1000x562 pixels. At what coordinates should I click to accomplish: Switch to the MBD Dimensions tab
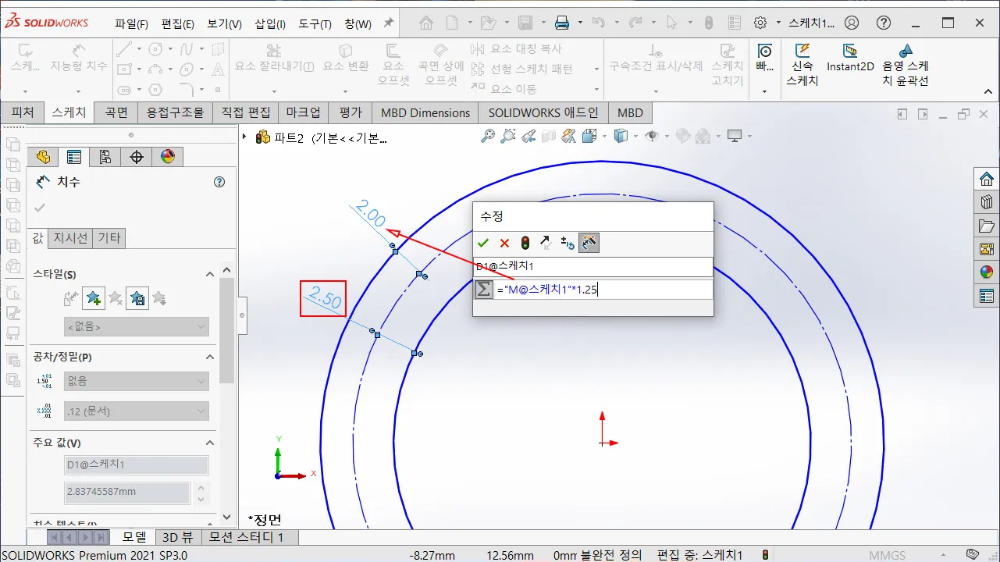(425, 112)
